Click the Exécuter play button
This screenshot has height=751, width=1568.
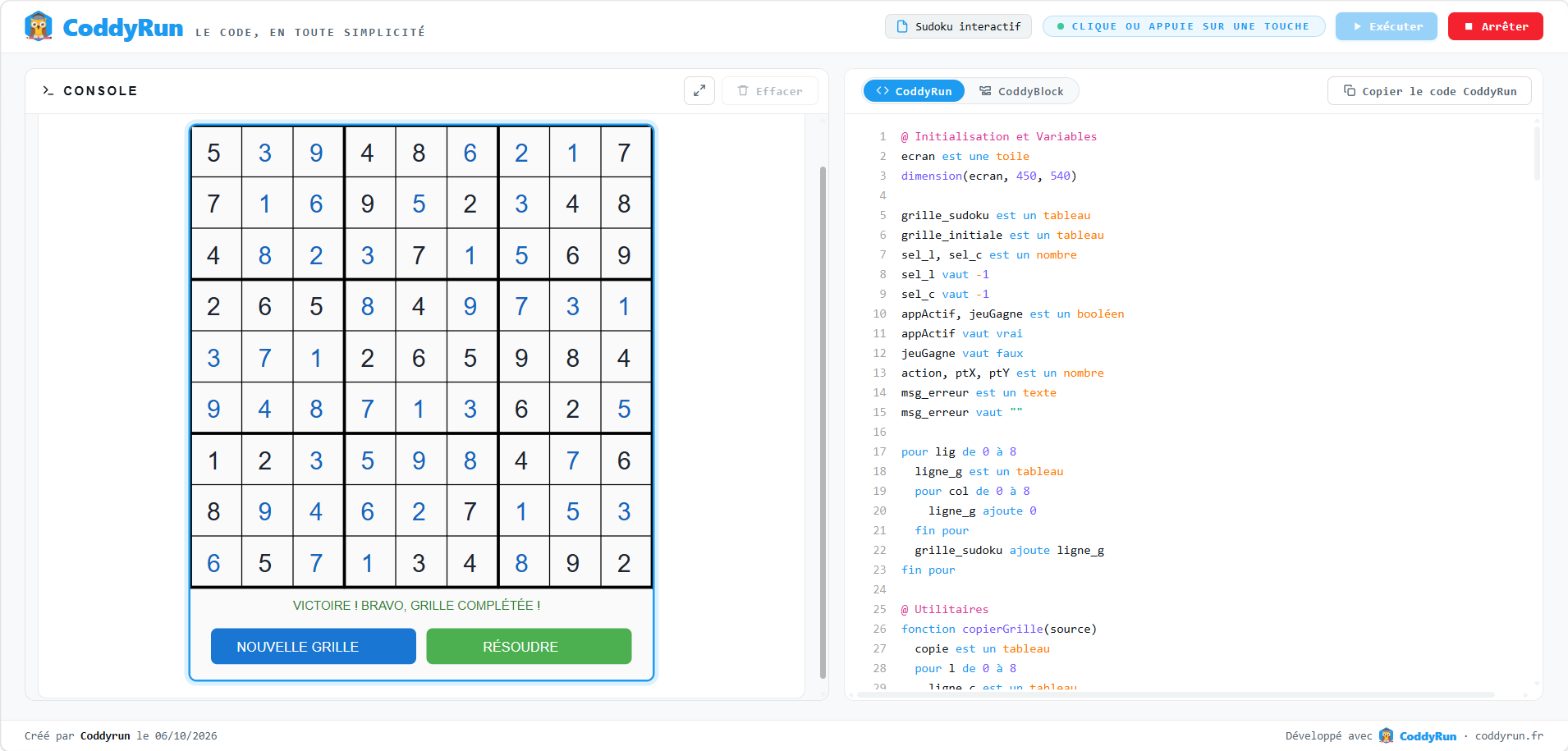coord(1386,26)
